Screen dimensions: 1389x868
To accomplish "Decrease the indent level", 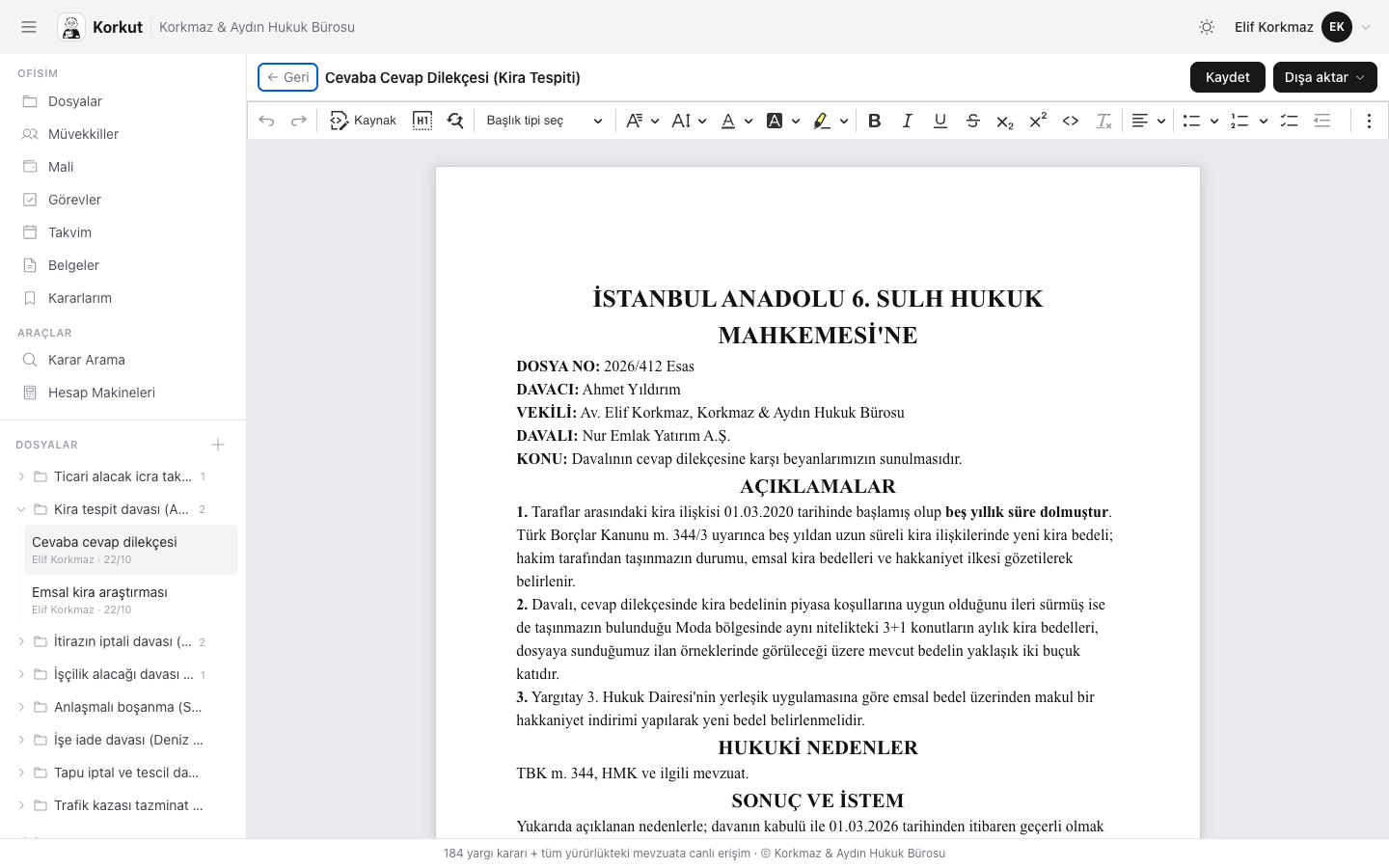I will click(1322, 121).
